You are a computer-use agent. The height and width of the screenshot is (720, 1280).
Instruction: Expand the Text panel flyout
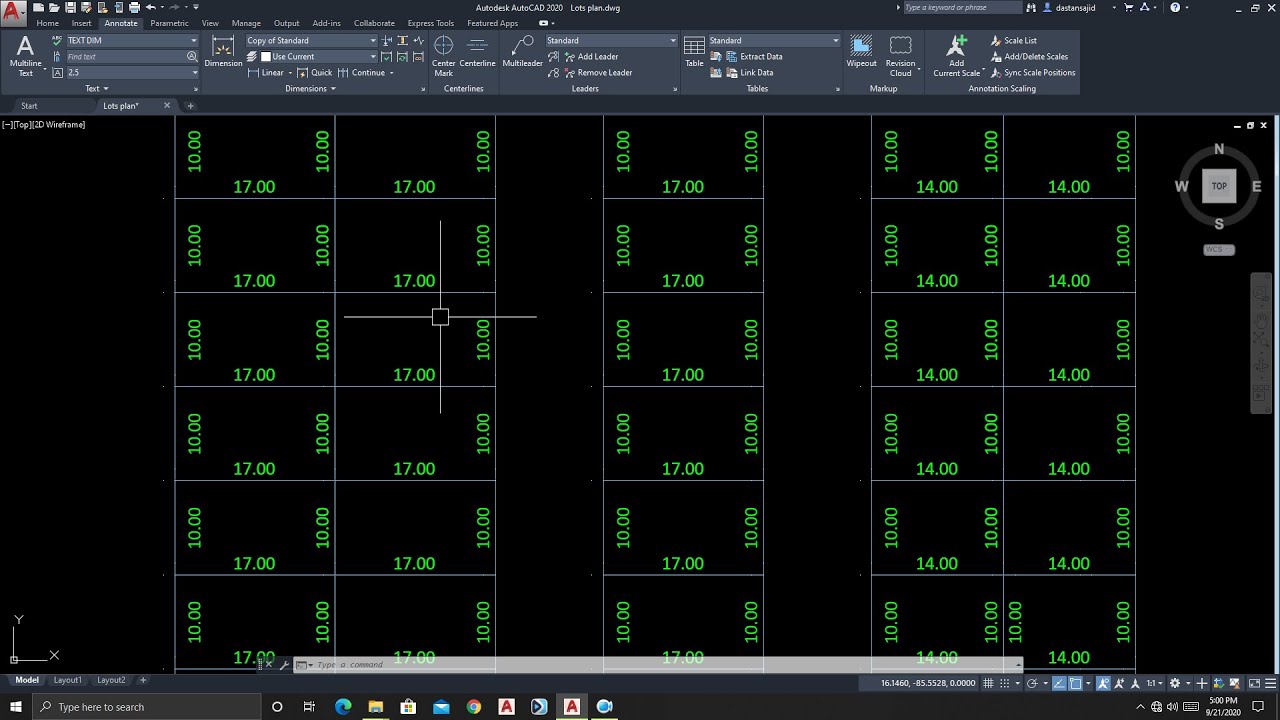pyautogui.click(x=97, y=89)
